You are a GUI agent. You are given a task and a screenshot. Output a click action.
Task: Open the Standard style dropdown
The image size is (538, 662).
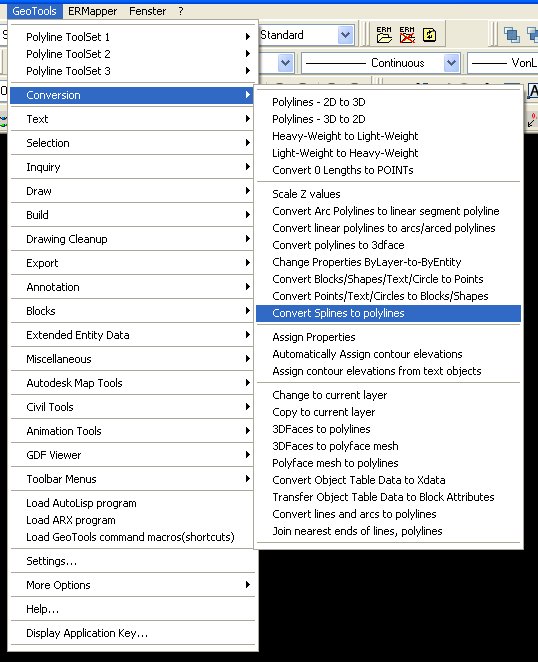coord(345,35)
